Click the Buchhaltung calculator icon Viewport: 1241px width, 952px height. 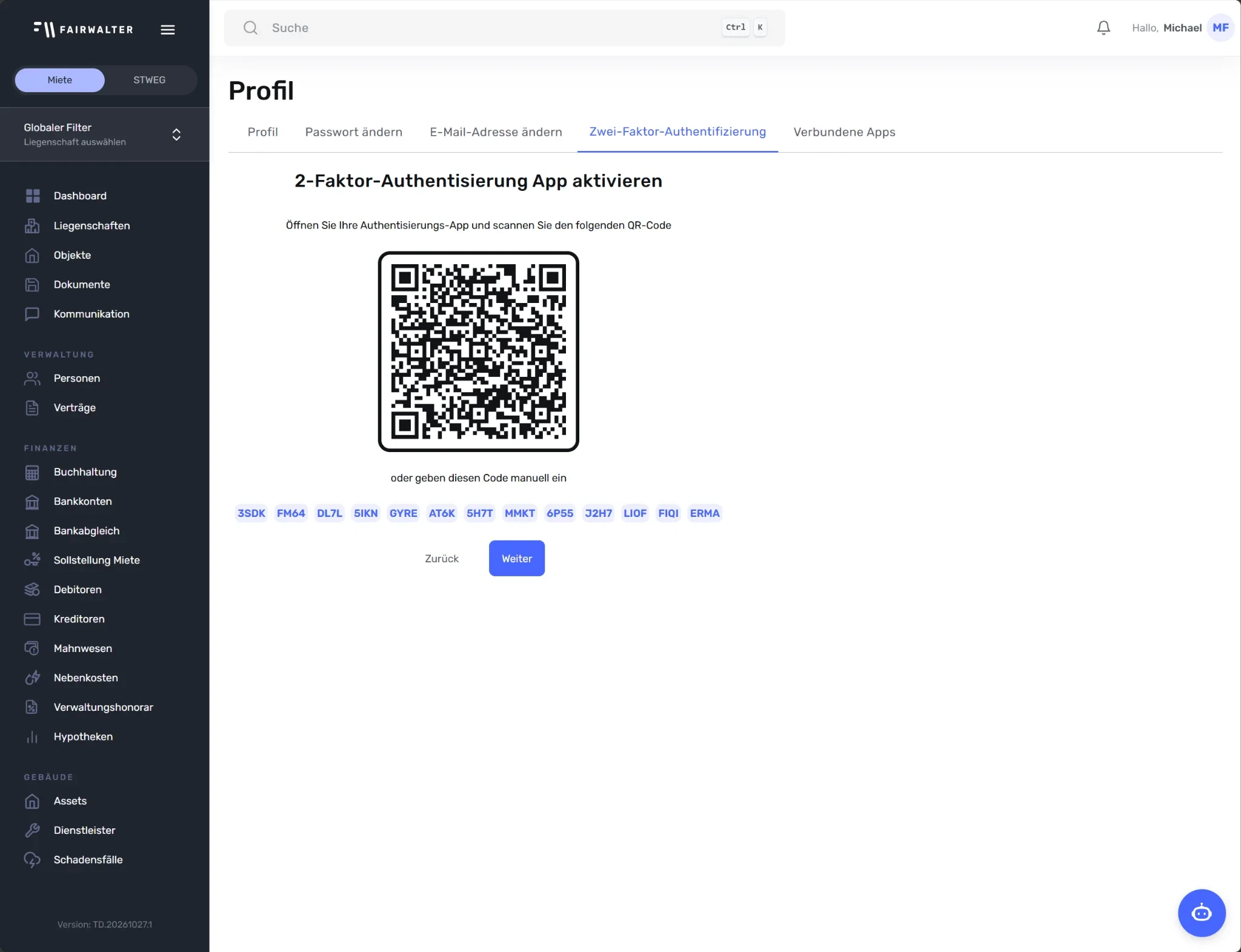32,472
